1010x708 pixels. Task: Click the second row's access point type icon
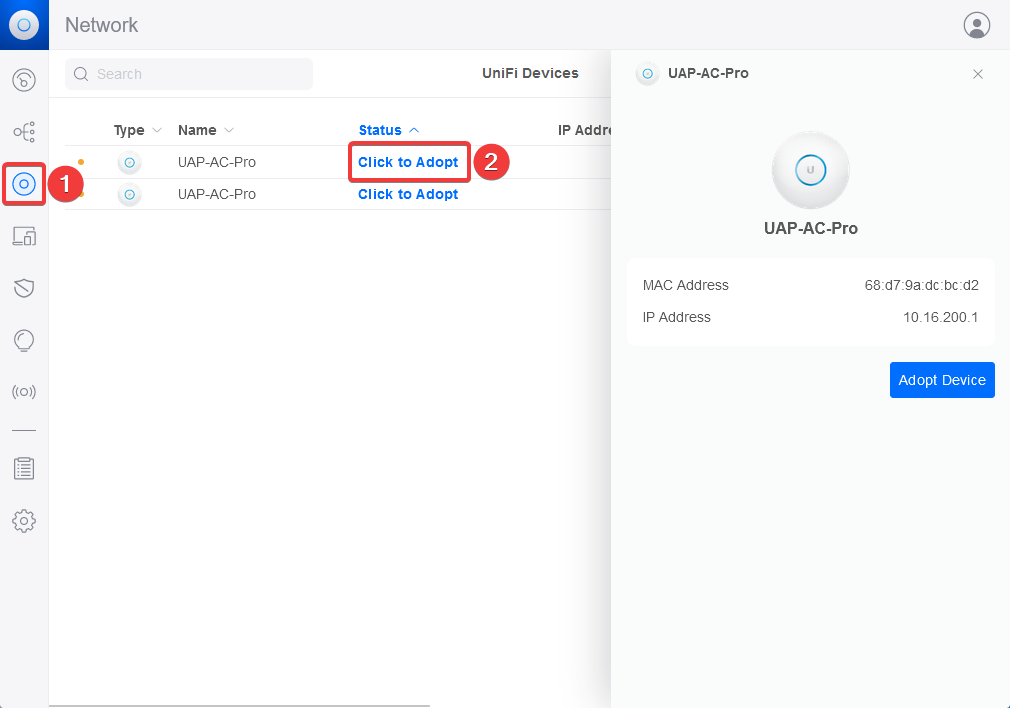[x=129, y=195]
